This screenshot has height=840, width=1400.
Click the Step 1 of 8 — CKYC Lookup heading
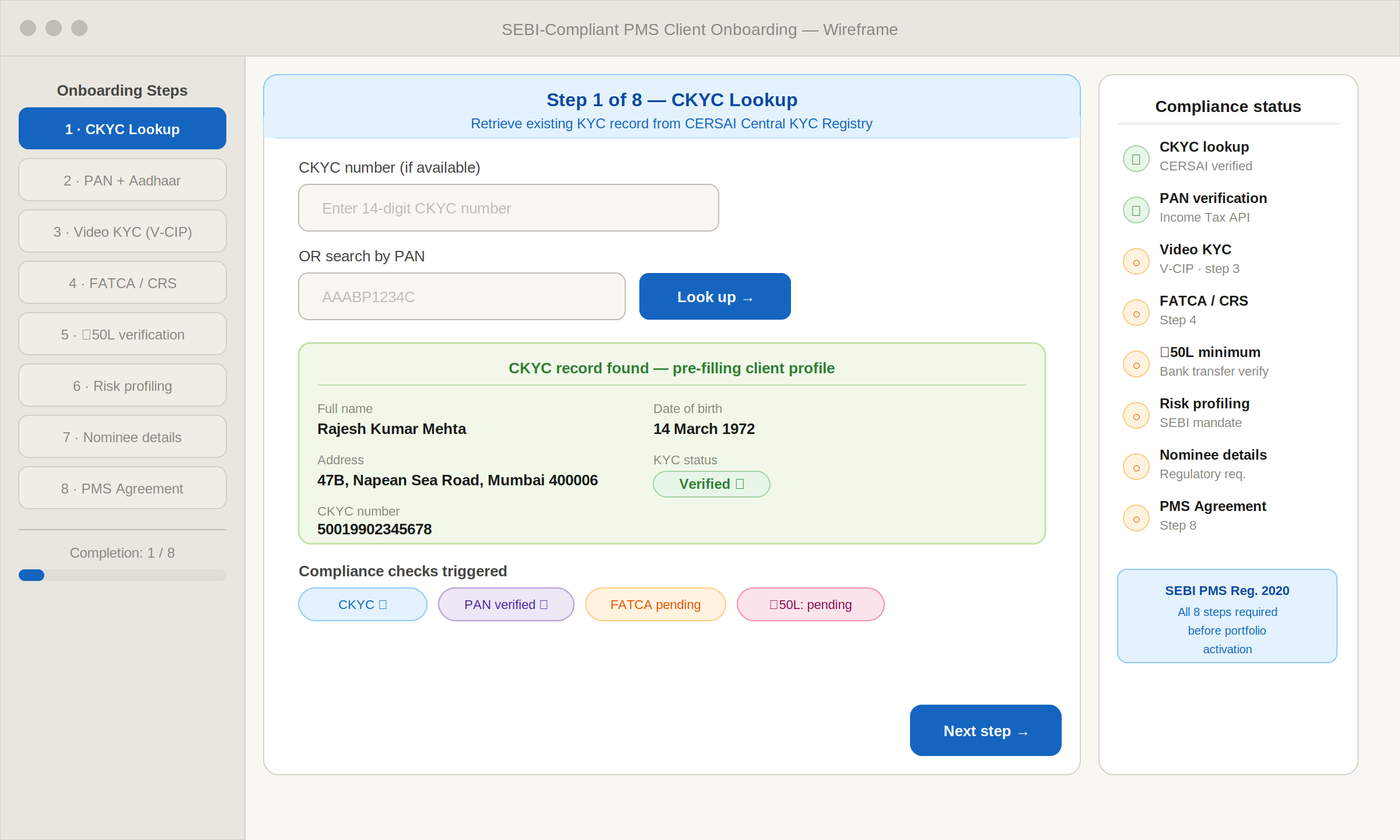click(x=672, y=100)
